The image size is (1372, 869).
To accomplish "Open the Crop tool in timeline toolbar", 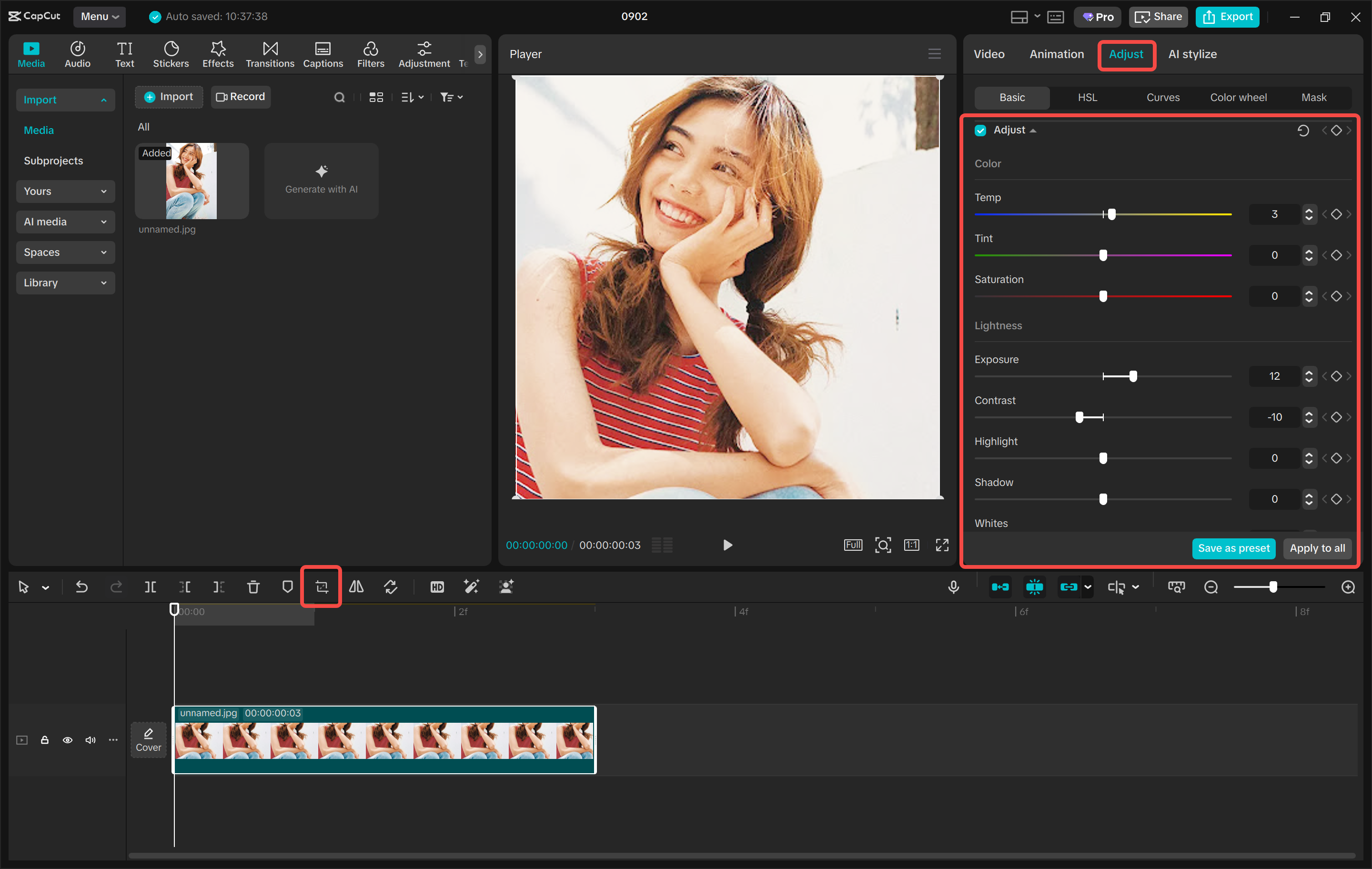I will click(321, 586).
